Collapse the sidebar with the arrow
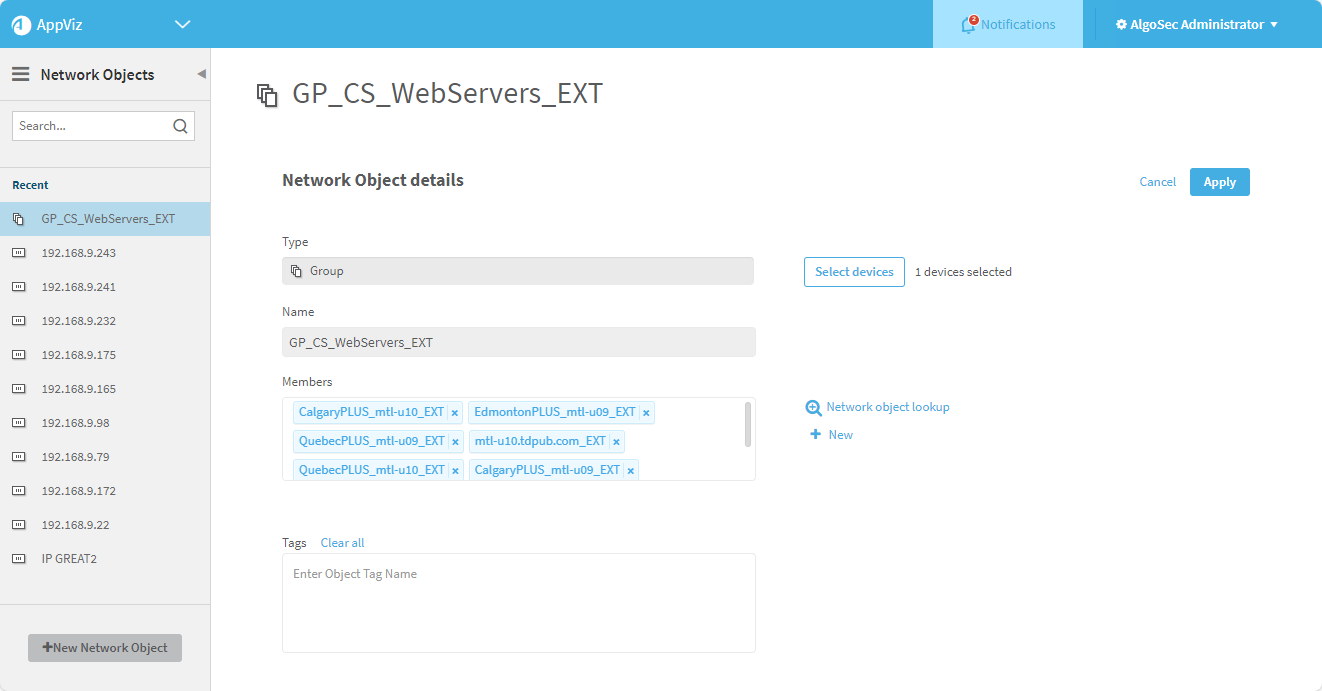This screenshot has width=1322, height=691. click(x=201, y=74)
